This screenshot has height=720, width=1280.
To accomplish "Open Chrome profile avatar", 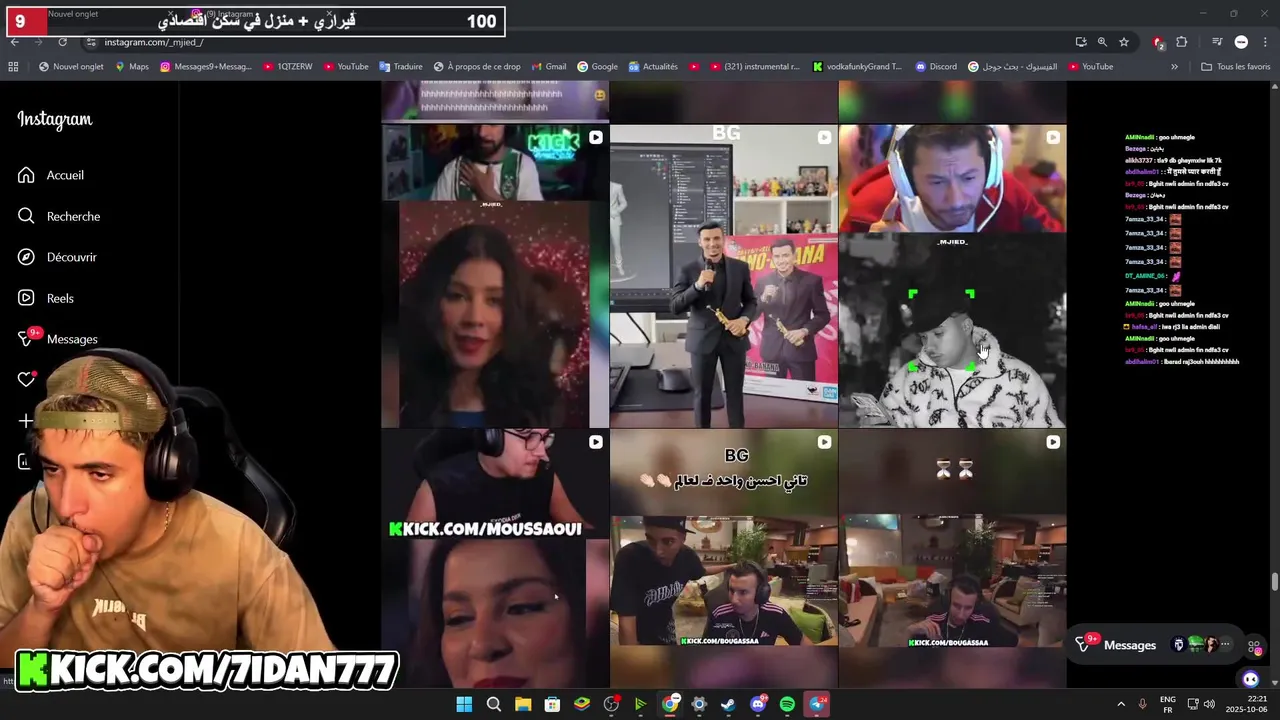I will click(x=1241, y=42).
